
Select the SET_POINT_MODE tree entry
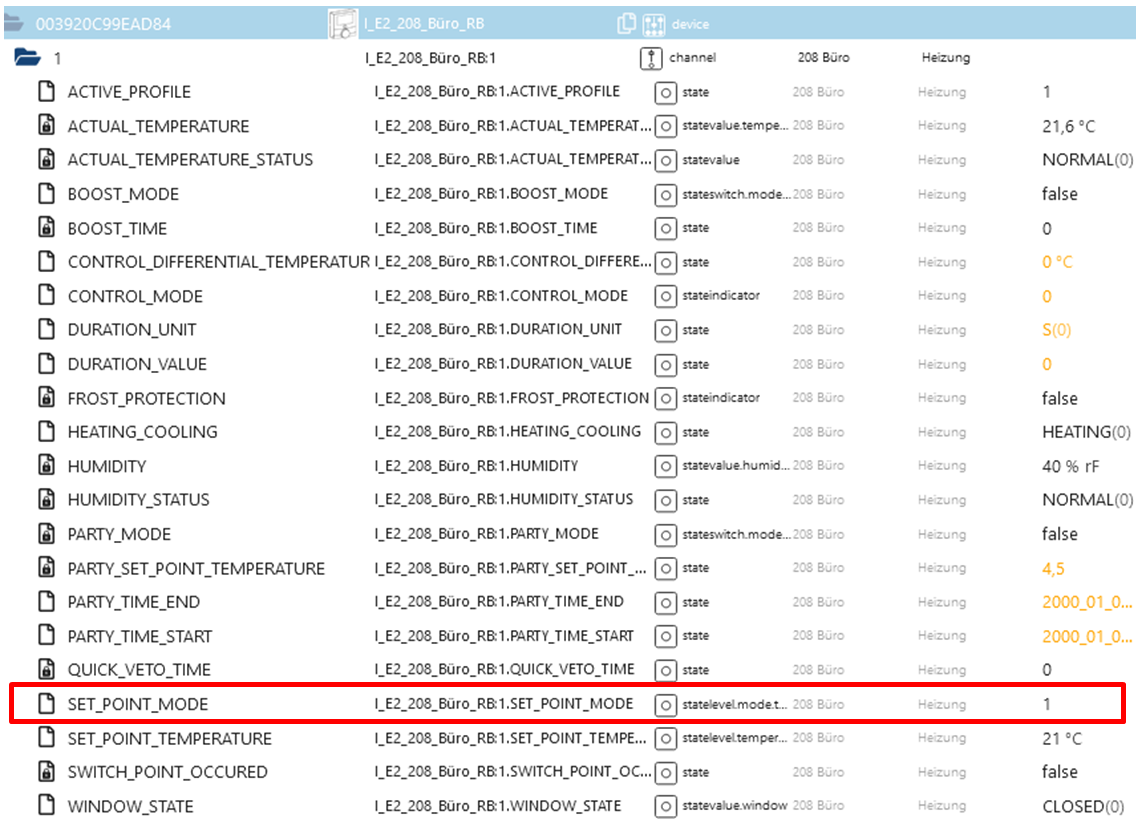pos(138,704)
